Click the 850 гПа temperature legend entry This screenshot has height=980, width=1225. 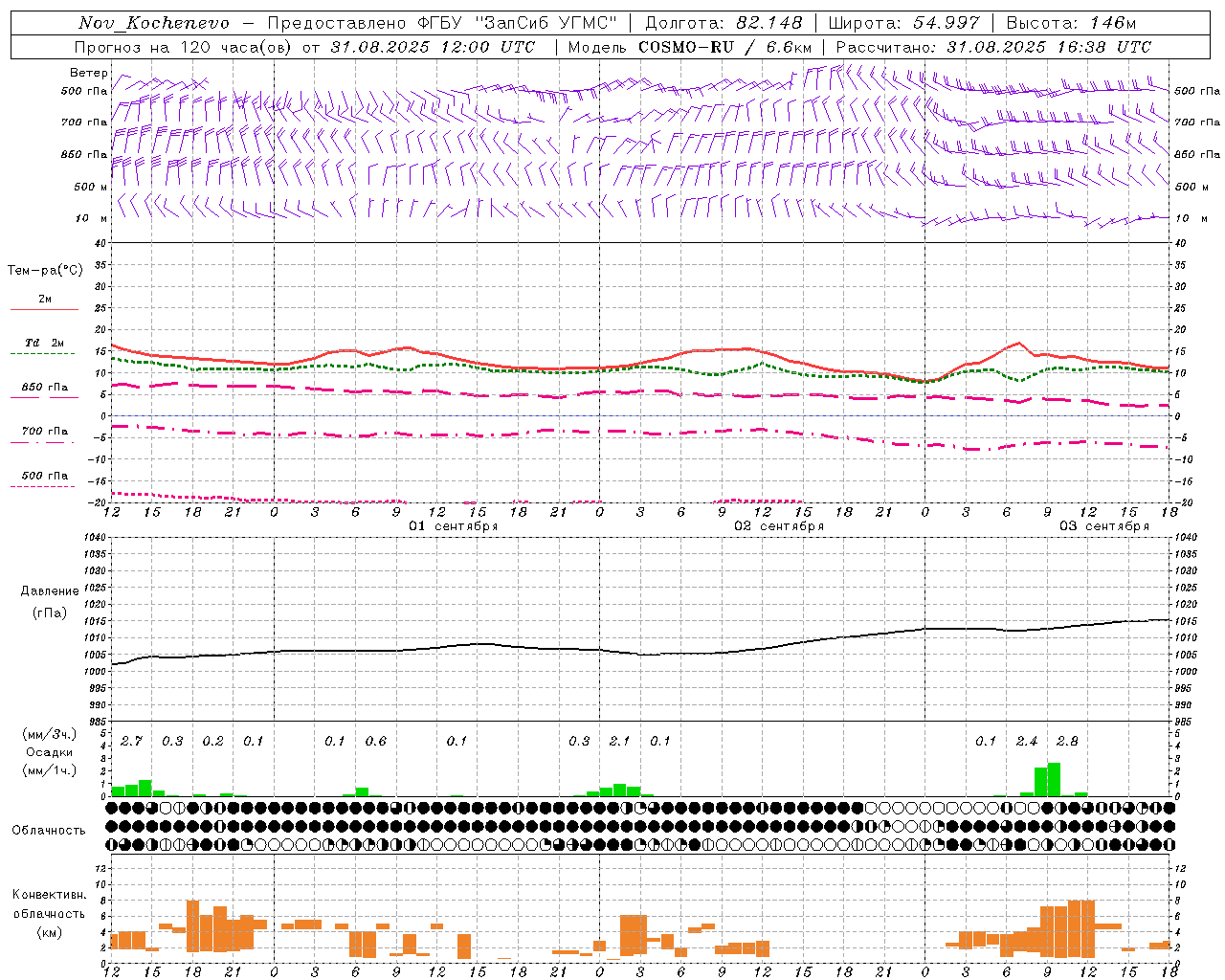click(45, 388)
